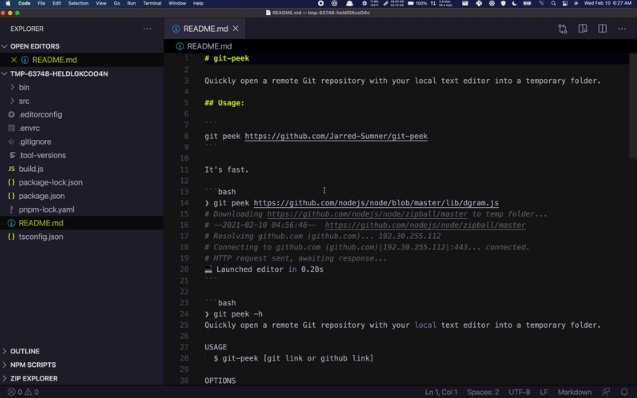The image size is (637, 398).
Task: Click the battery 100% indicator
Action: (417, 3)
